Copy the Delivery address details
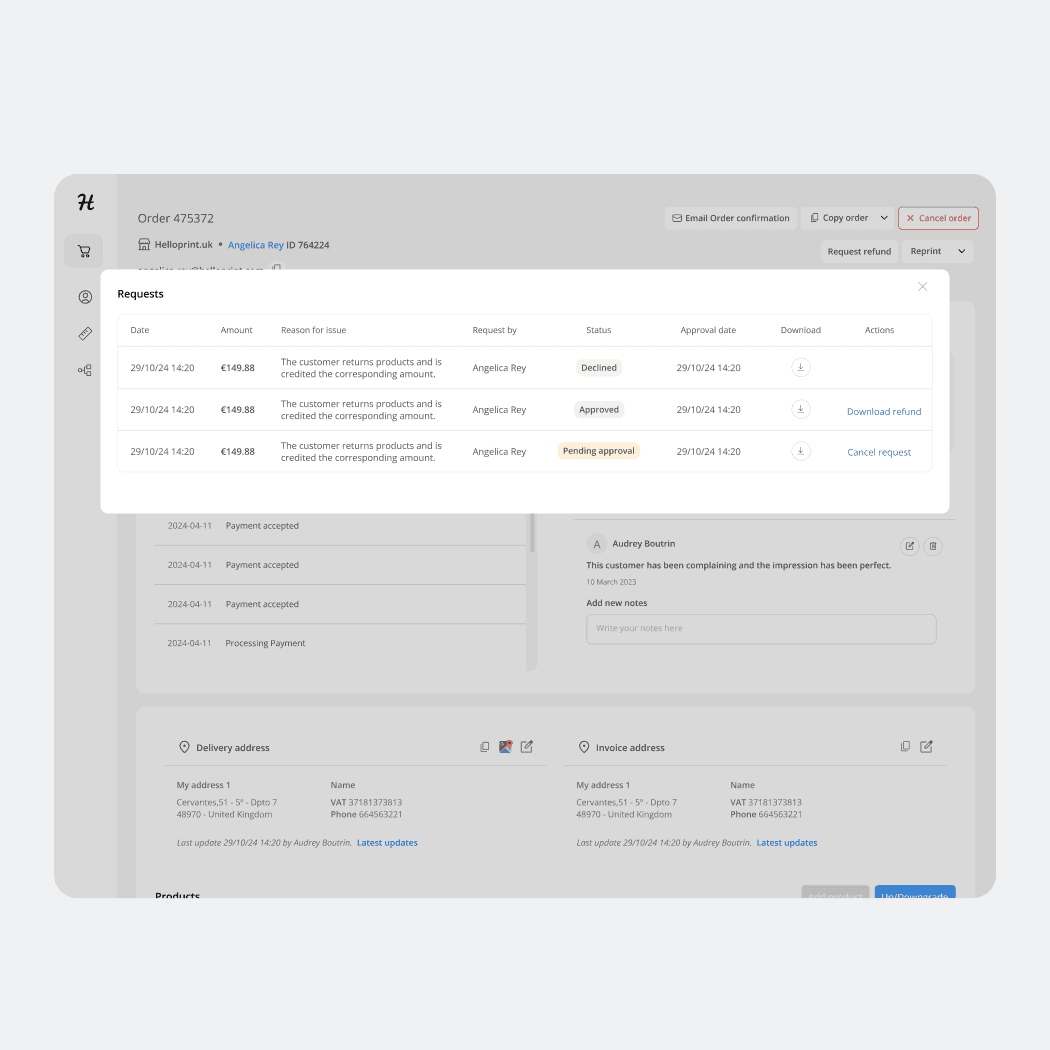1050x1050 pixels. pyautogui.click(x=484, y=746)
